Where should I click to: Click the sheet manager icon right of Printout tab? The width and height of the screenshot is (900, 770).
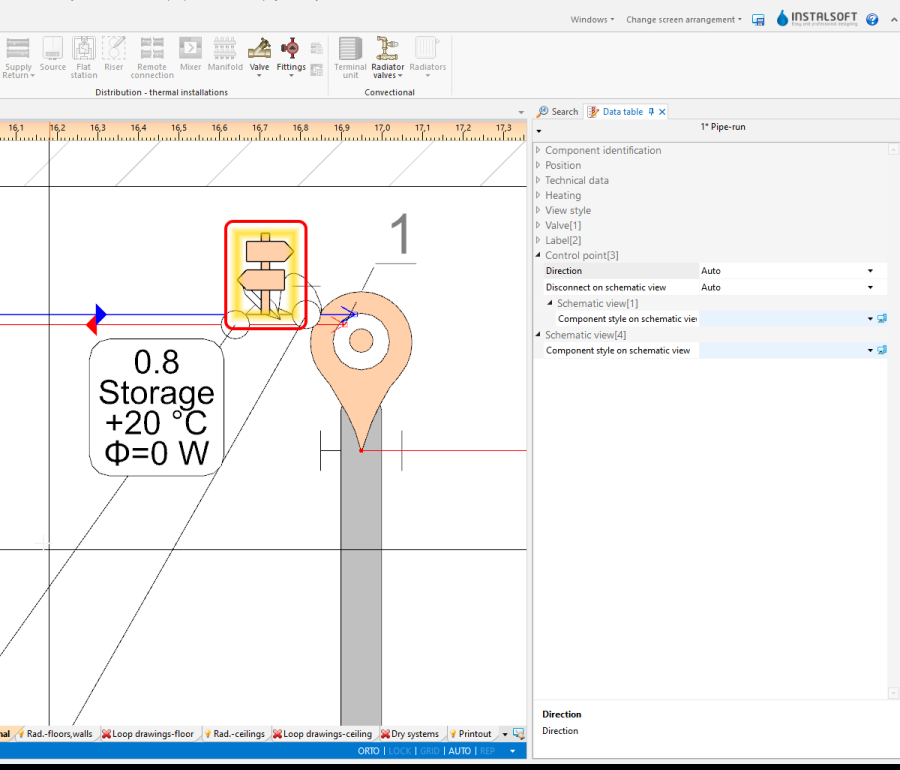518,733
